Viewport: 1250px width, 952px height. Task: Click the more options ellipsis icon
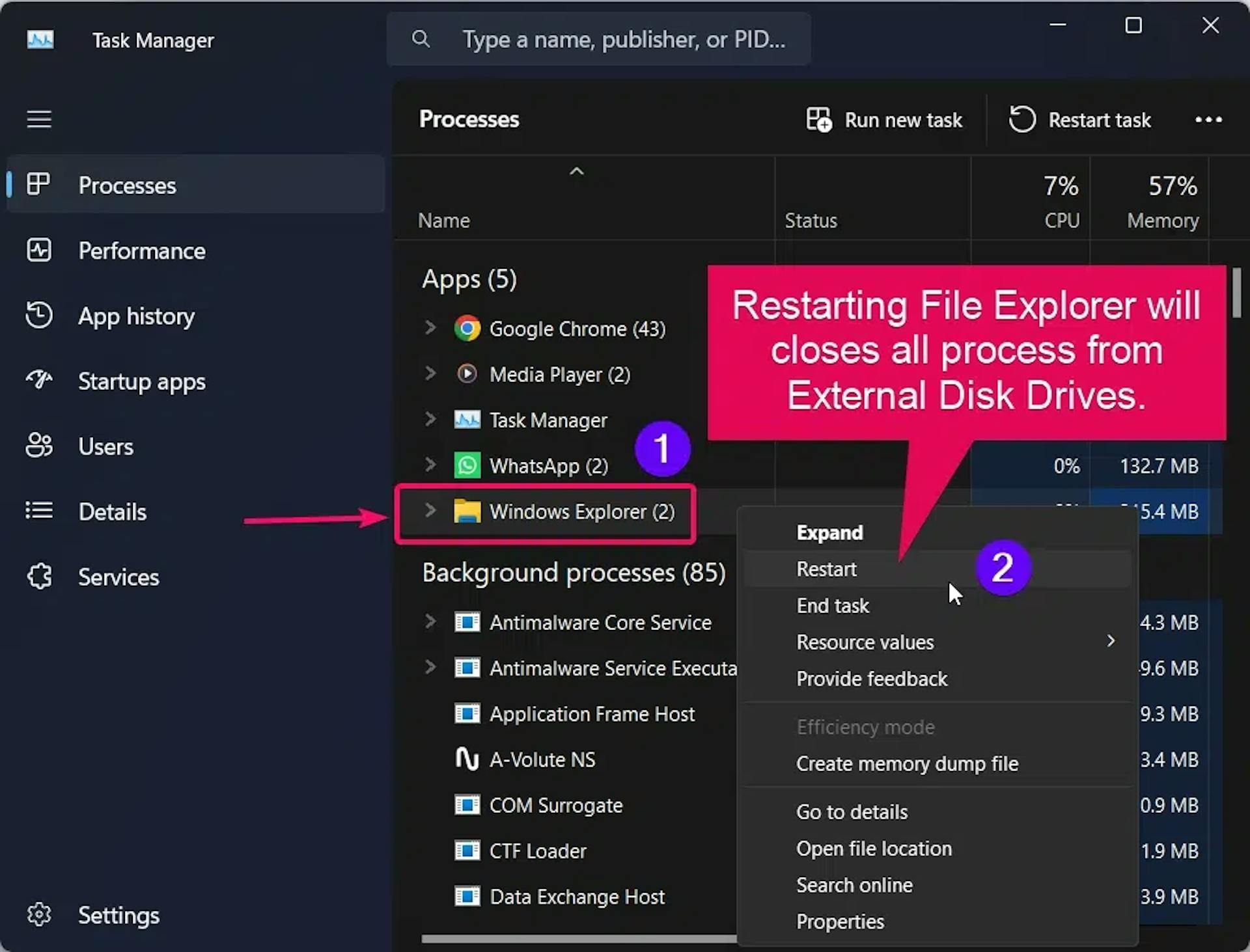(x=1208, y=120)
